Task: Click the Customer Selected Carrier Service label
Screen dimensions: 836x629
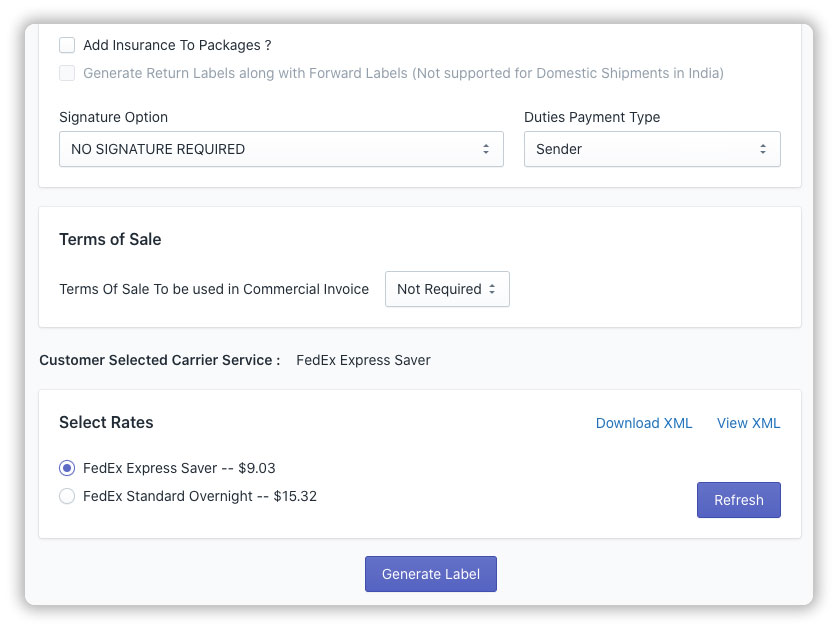Action: point(160,360)
